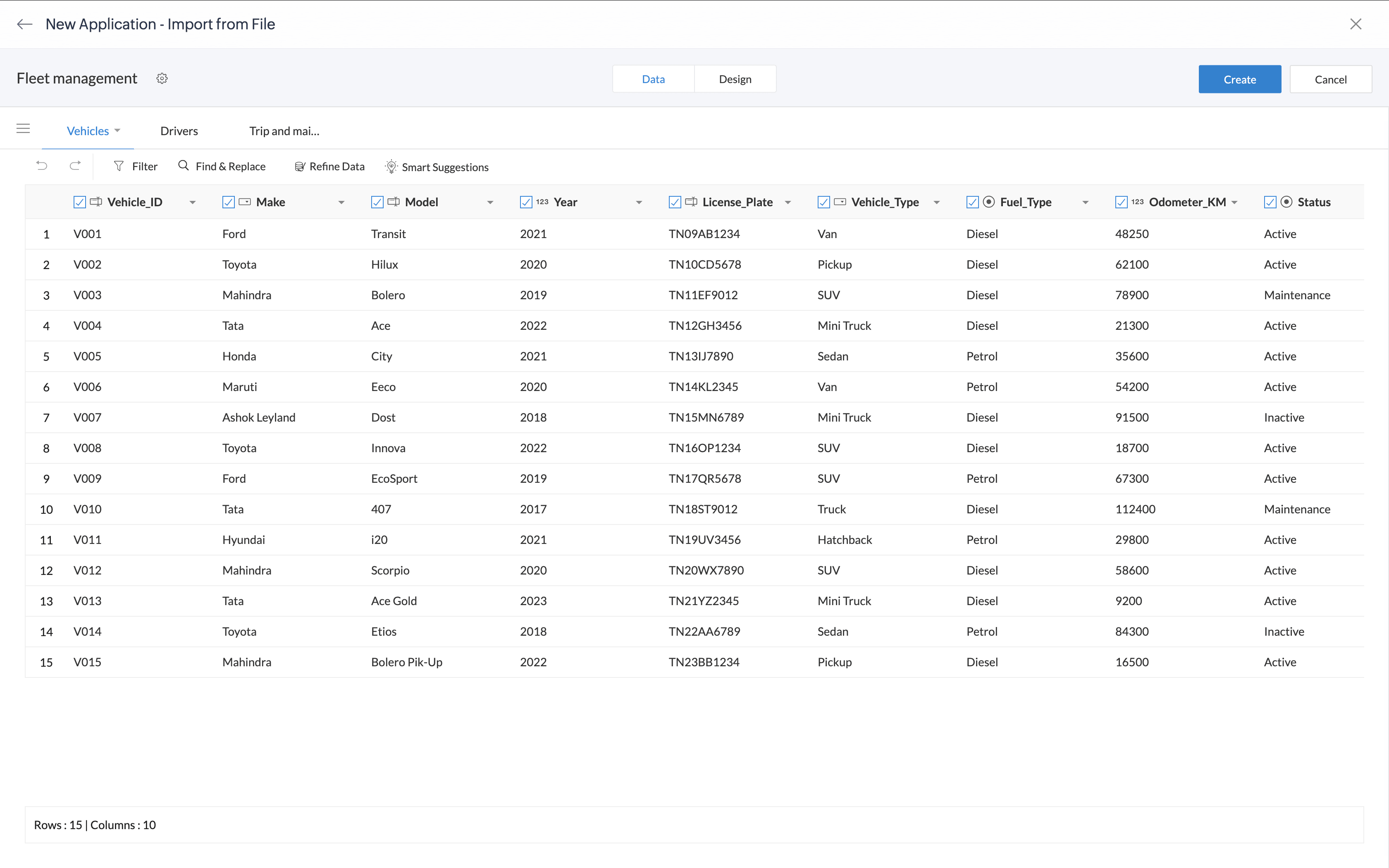Click the Year number type icon
Viewport: 1389px width, 868px height.
pos(542,202)
